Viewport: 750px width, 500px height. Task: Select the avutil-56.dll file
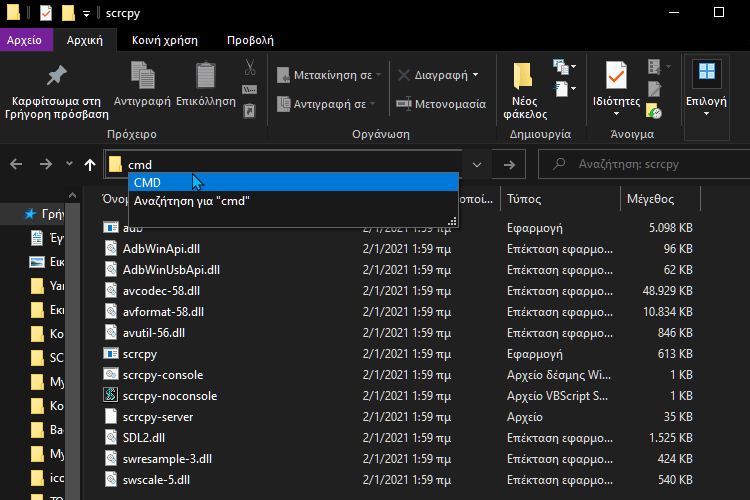pyautogui.click(x=154, y=333)
